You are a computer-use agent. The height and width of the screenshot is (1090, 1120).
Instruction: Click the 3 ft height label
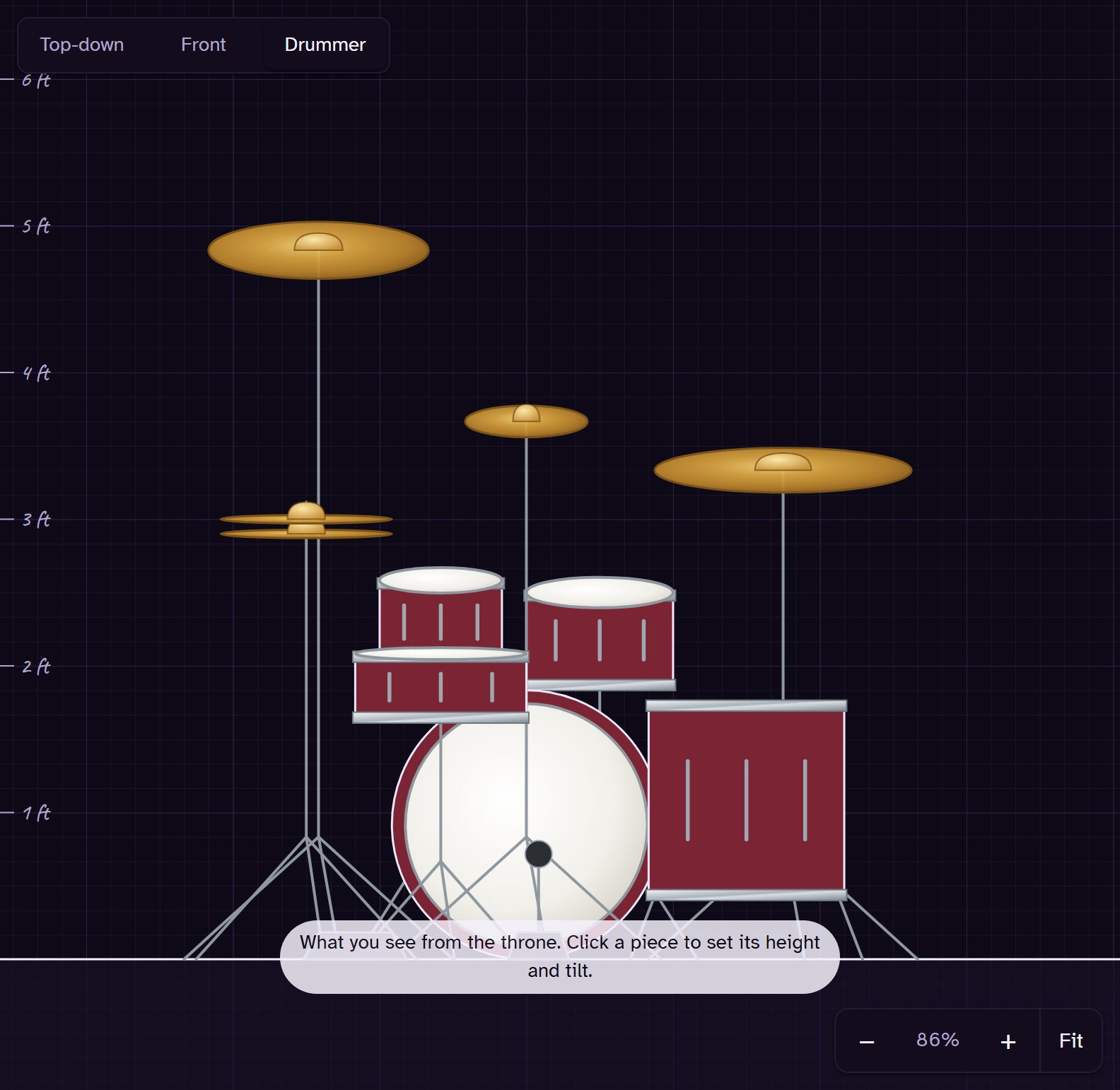pyautogui.click(x=36, y=520)
